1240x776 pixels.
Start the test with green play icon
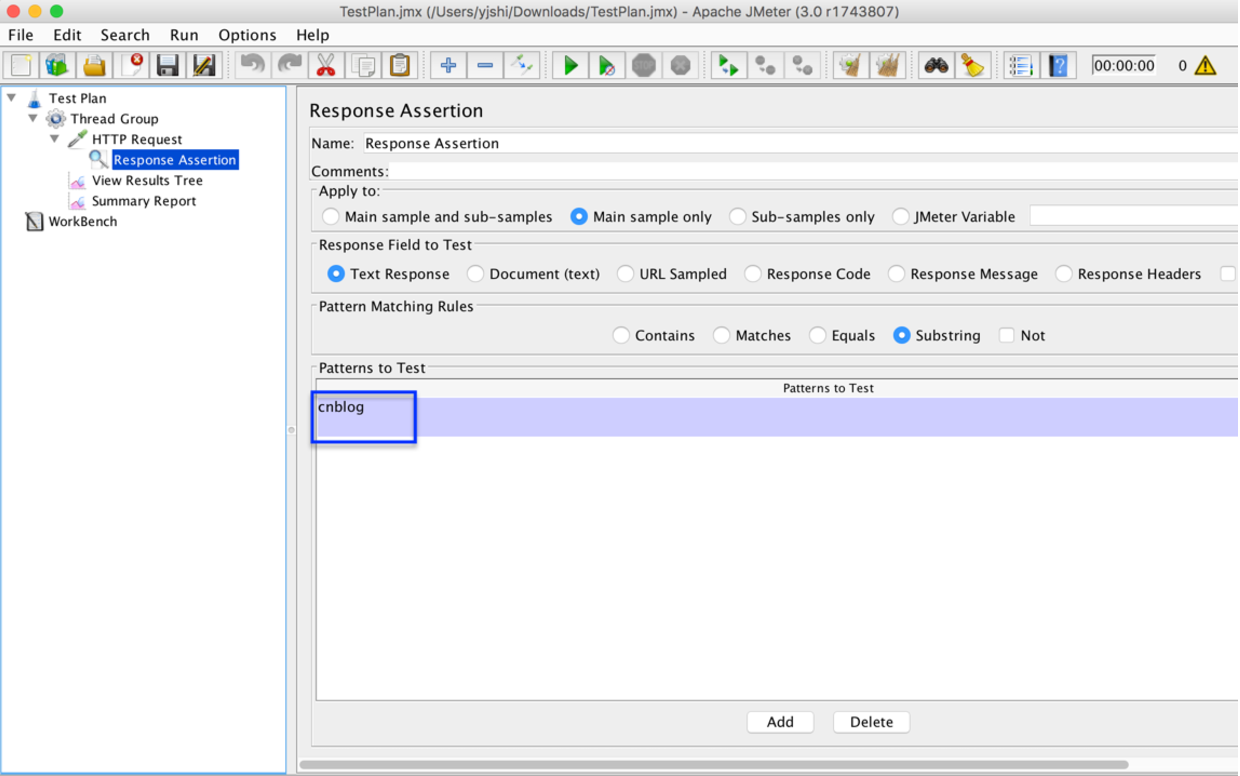571,66
